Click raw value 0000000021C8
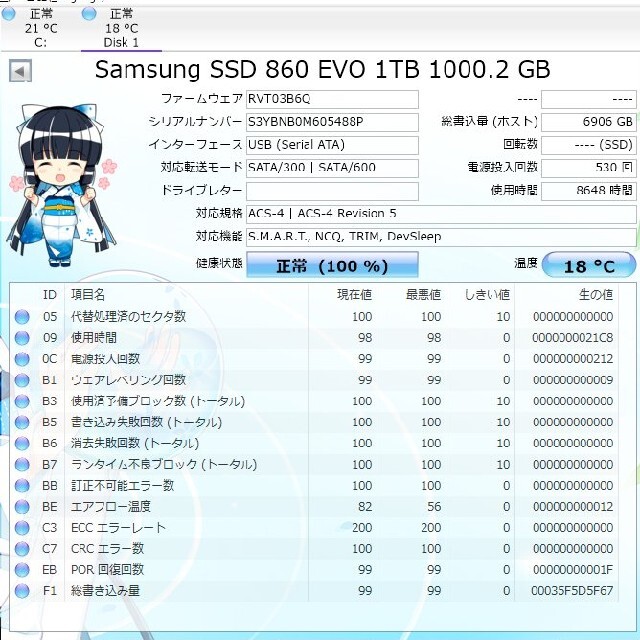This screenshot has width=640, height=640. pos(573,338)
